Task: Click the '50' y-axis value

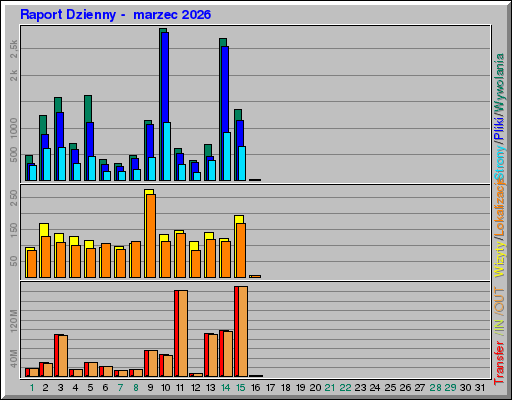Action: click(14, 261)
